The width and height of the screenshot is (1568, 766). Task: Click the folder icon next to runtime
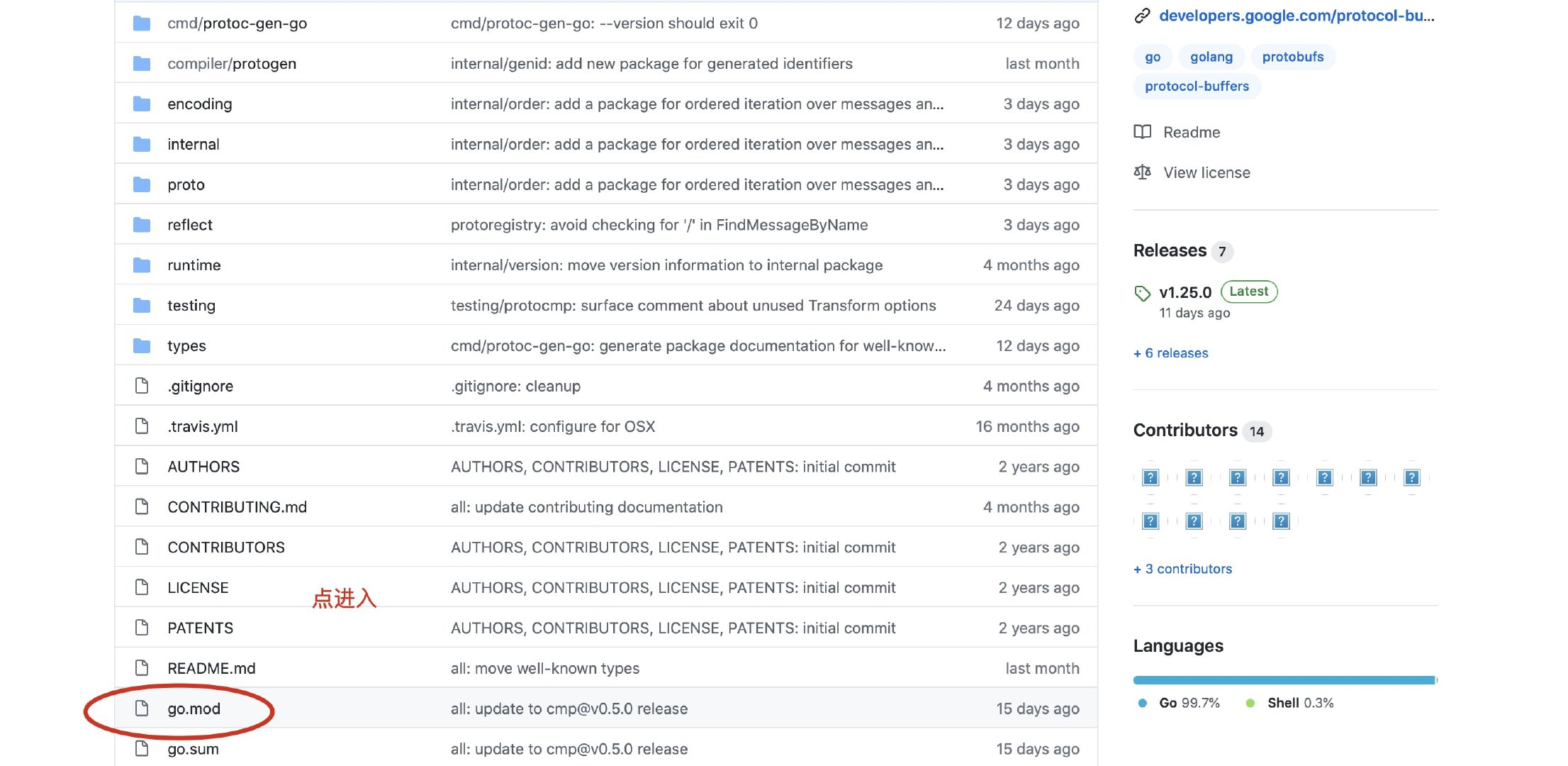142,265
